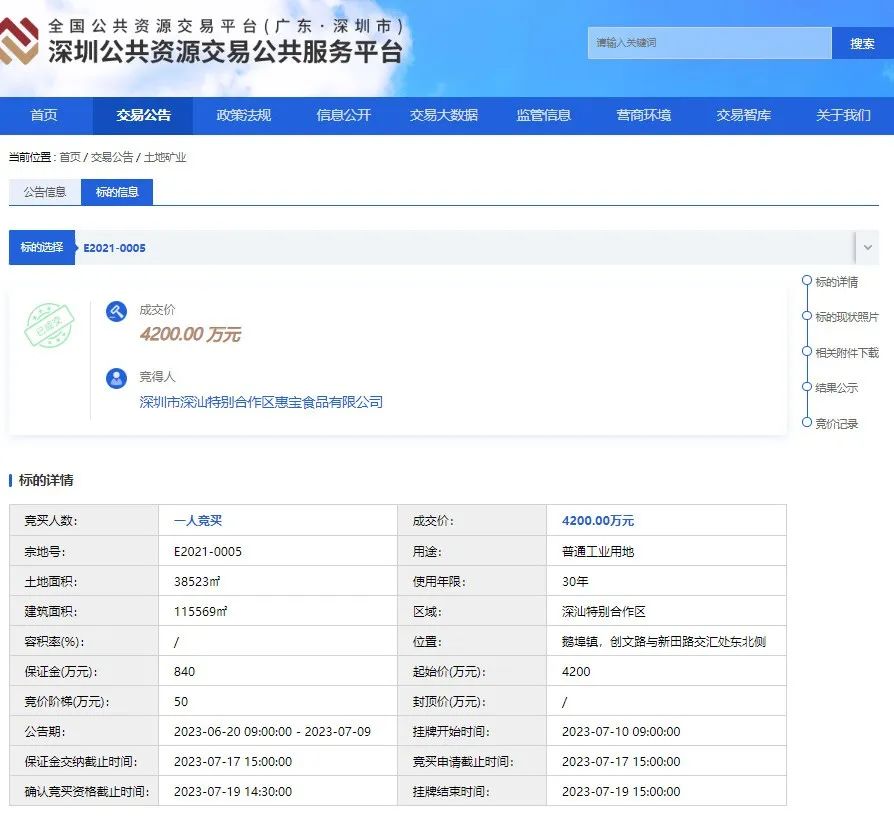This screenshot has width=894, height=827.
Task: Click the circle marker beside 标的现状照片
Action: [807, 317]
